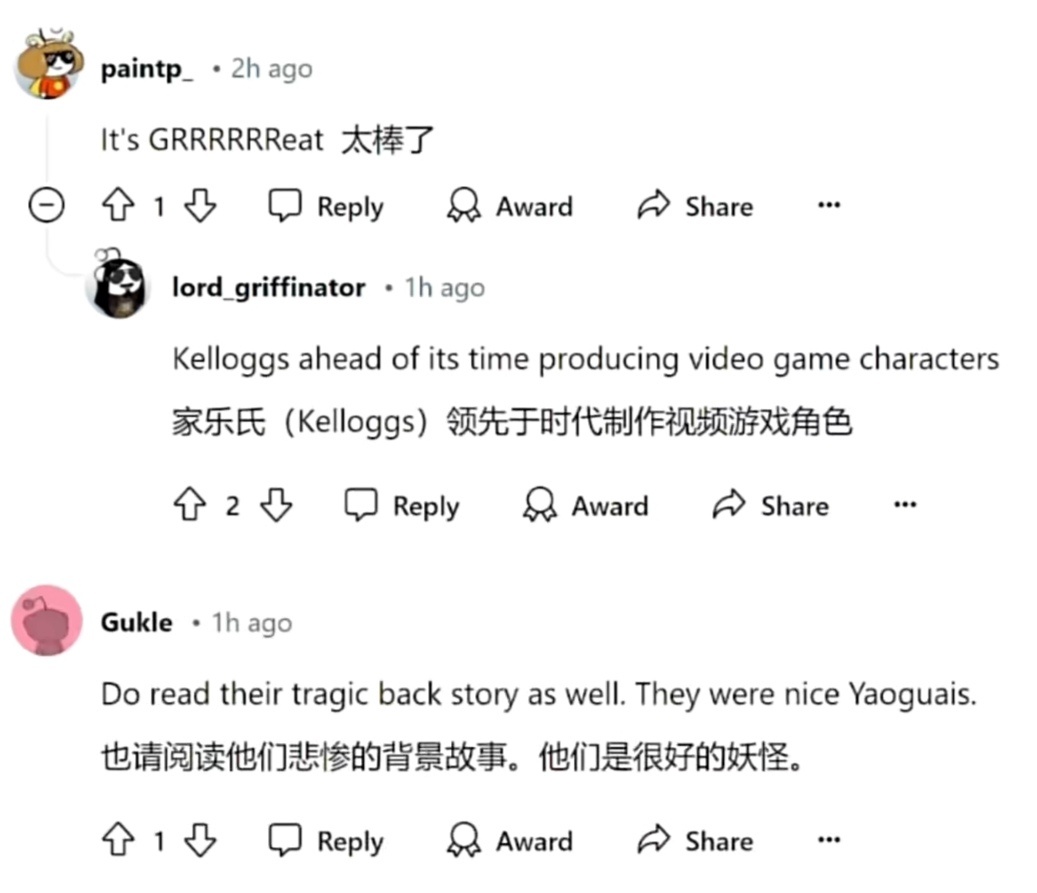Downvote Gukle's Yaoguais comment
Viewport: 1037px width, 893px height.
coord(200,839)
